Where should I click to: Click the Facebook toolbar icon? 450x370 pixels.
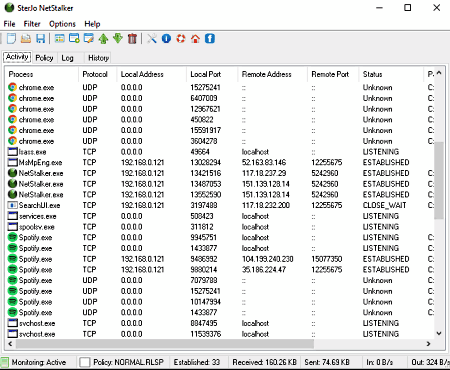coord(210,39)
